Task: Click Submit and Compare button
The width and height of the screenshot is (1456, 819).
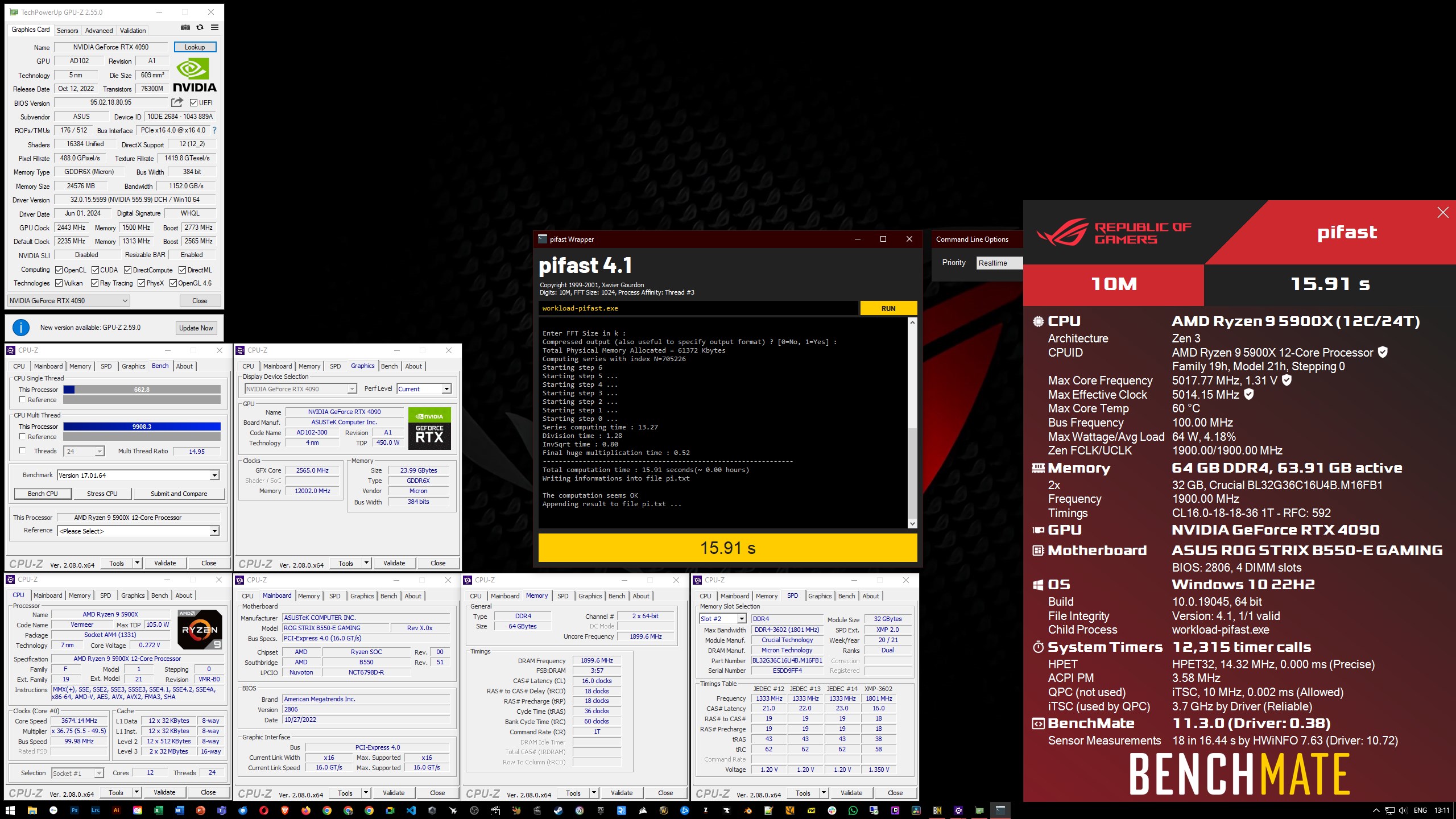Action: point(179,494)
